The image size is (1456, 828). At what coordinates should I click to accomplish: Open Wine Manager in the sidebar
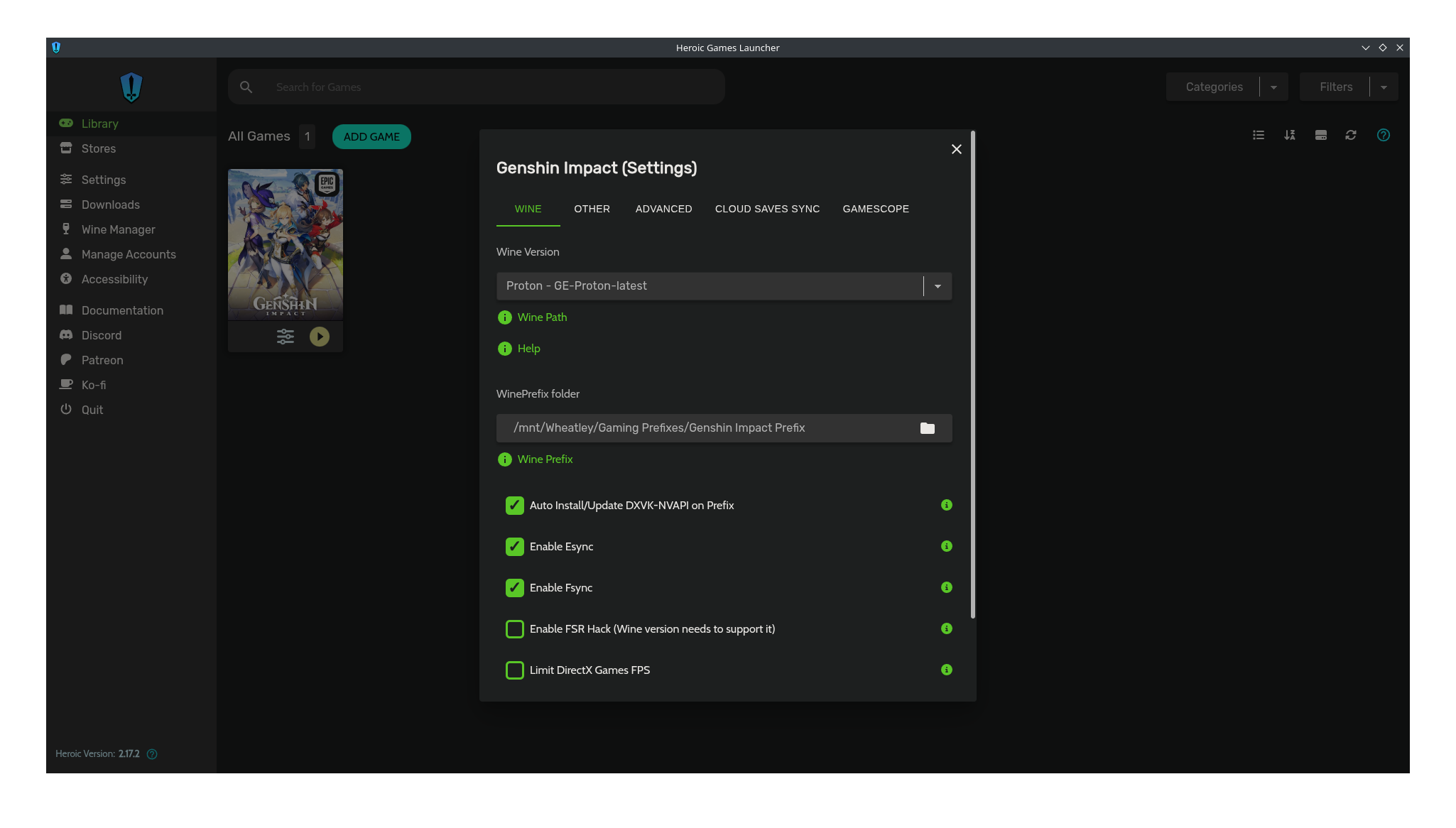click(x=118, y=229)
